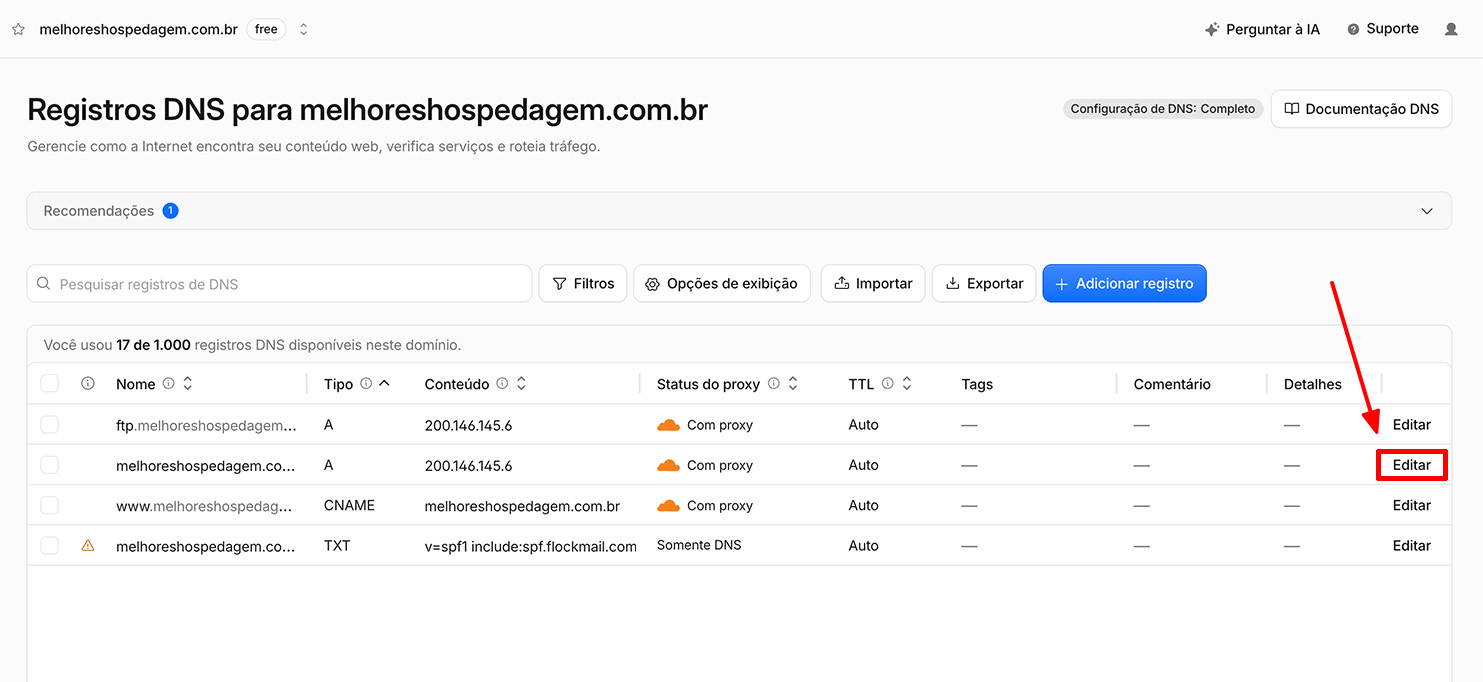The image size is (1483, 682).
Task: Edit the www CNAME record
Action: [x=1411, y=505]
